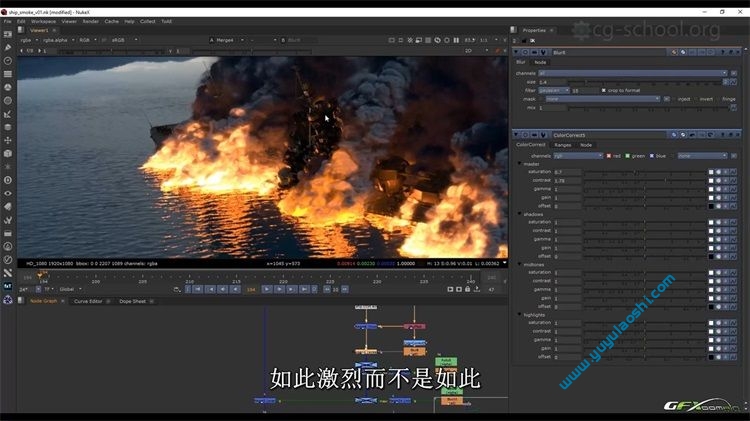Screen dimensions: 750x421
Task: Switch to the Curve Editor tab
Action: tap(88, 301)
